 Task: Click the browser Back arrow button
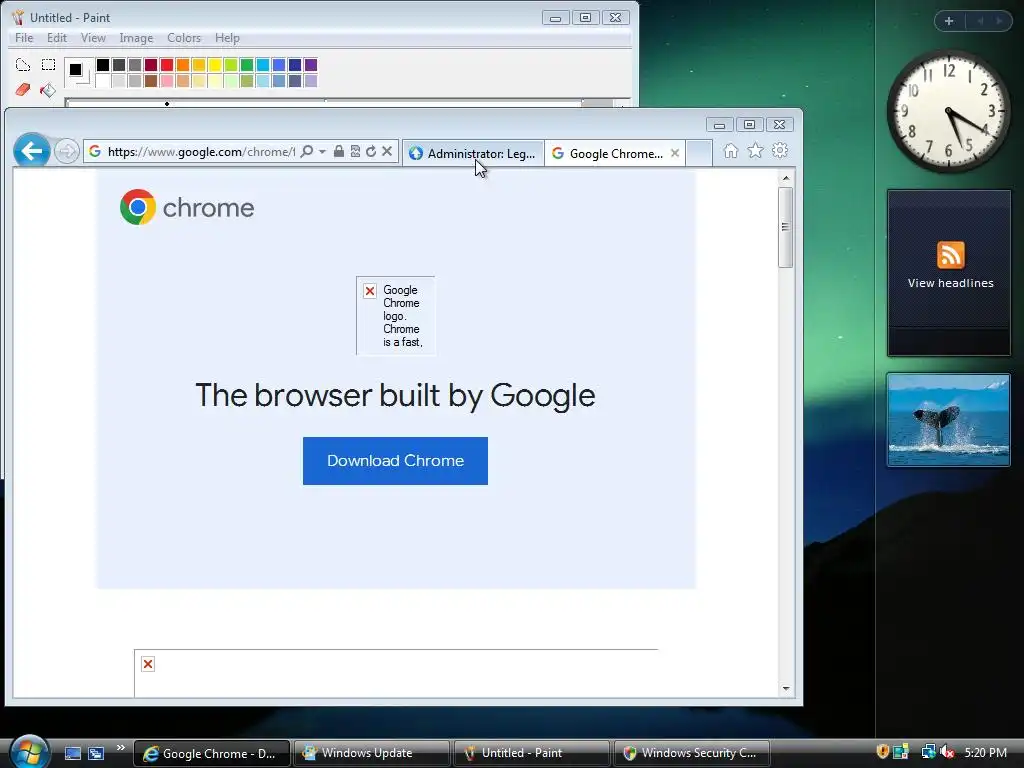(31, 151)
